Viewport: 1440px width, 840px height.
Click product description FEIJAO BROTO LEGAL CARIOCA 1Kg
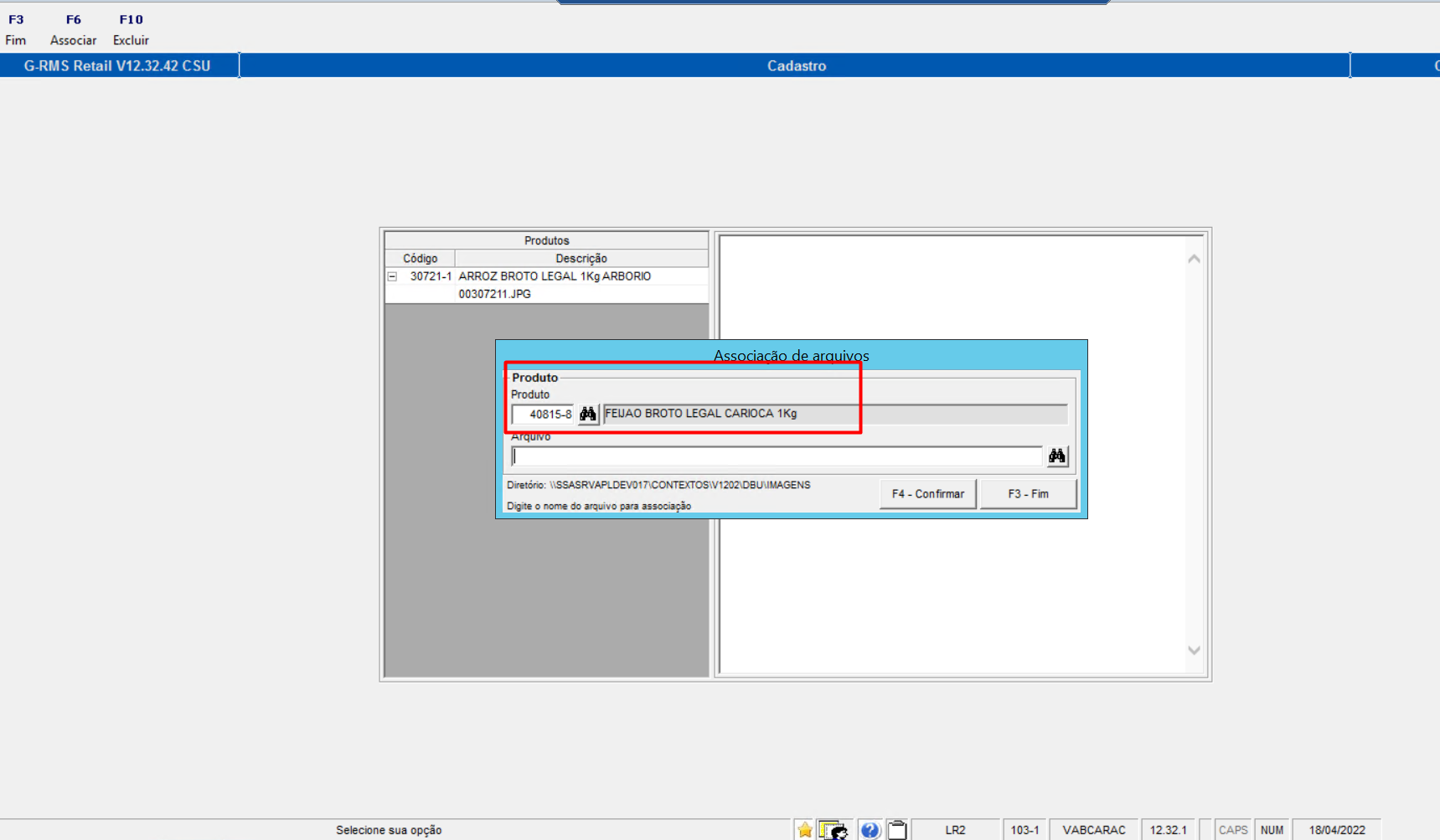pyautogui.click(x=835, y=414)
